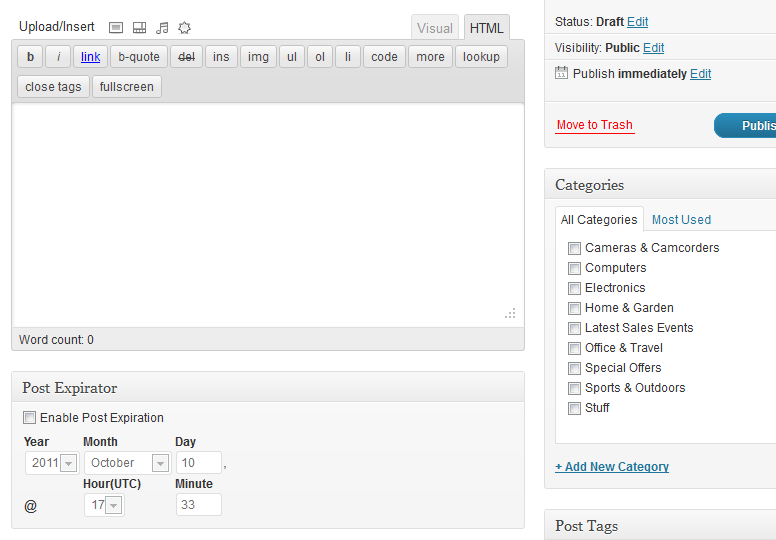Insert a hyperlink with link button
This screenshot has height=540, width=776.
(91, 57)
